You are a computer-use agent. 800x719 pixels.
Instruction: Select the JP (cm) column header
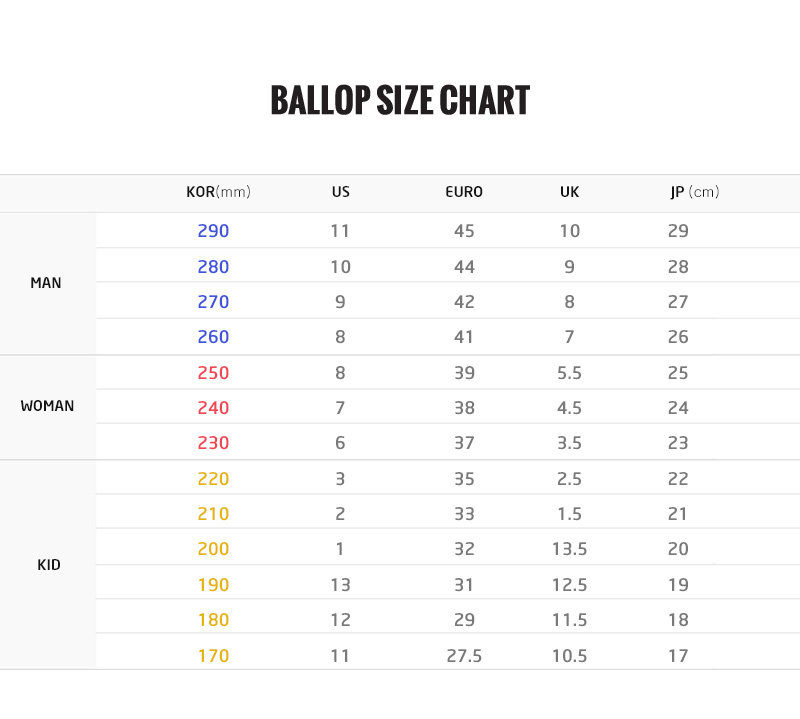[x=694, y=192]
